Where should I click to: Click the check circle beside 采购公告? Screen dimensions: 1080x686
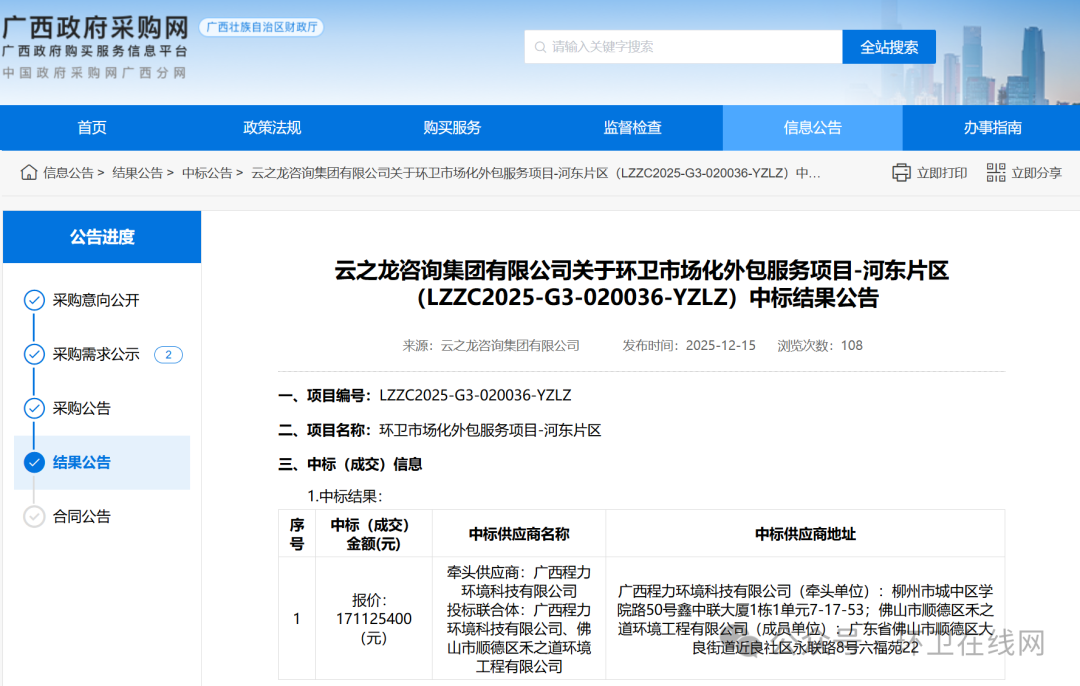coord(34,408)
